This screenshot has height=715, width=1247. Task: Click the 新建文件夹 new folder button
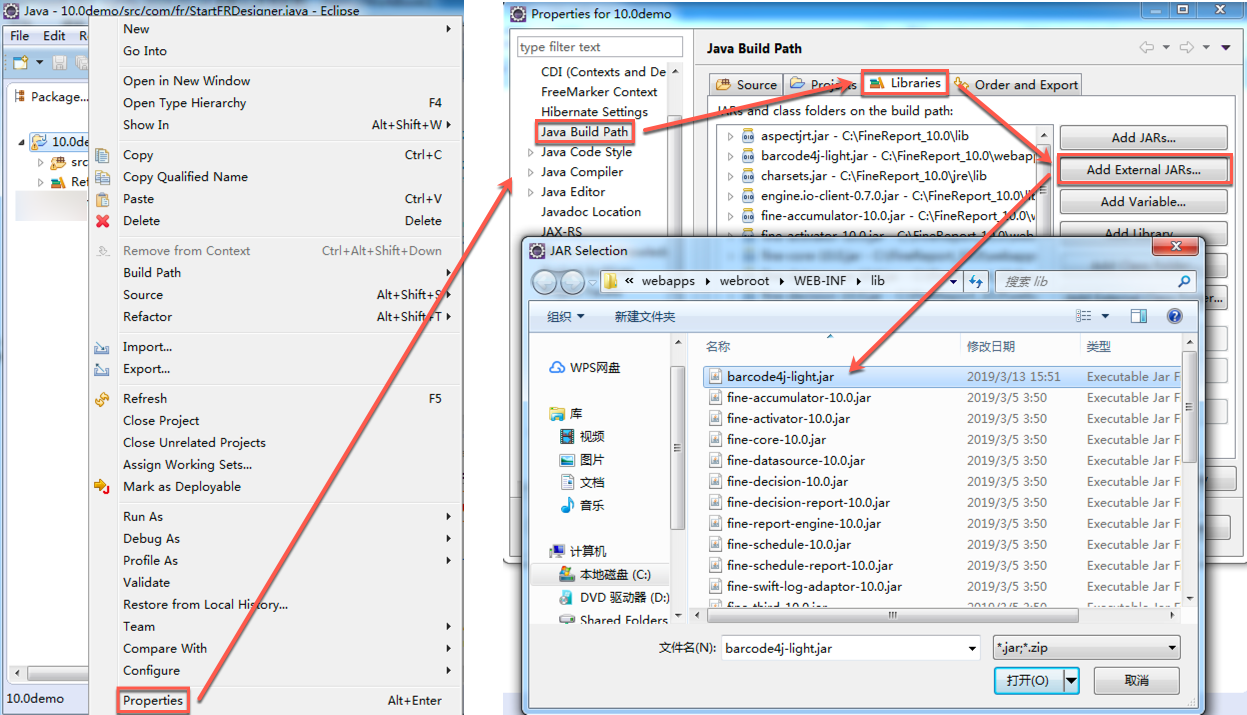click(645, 317)
